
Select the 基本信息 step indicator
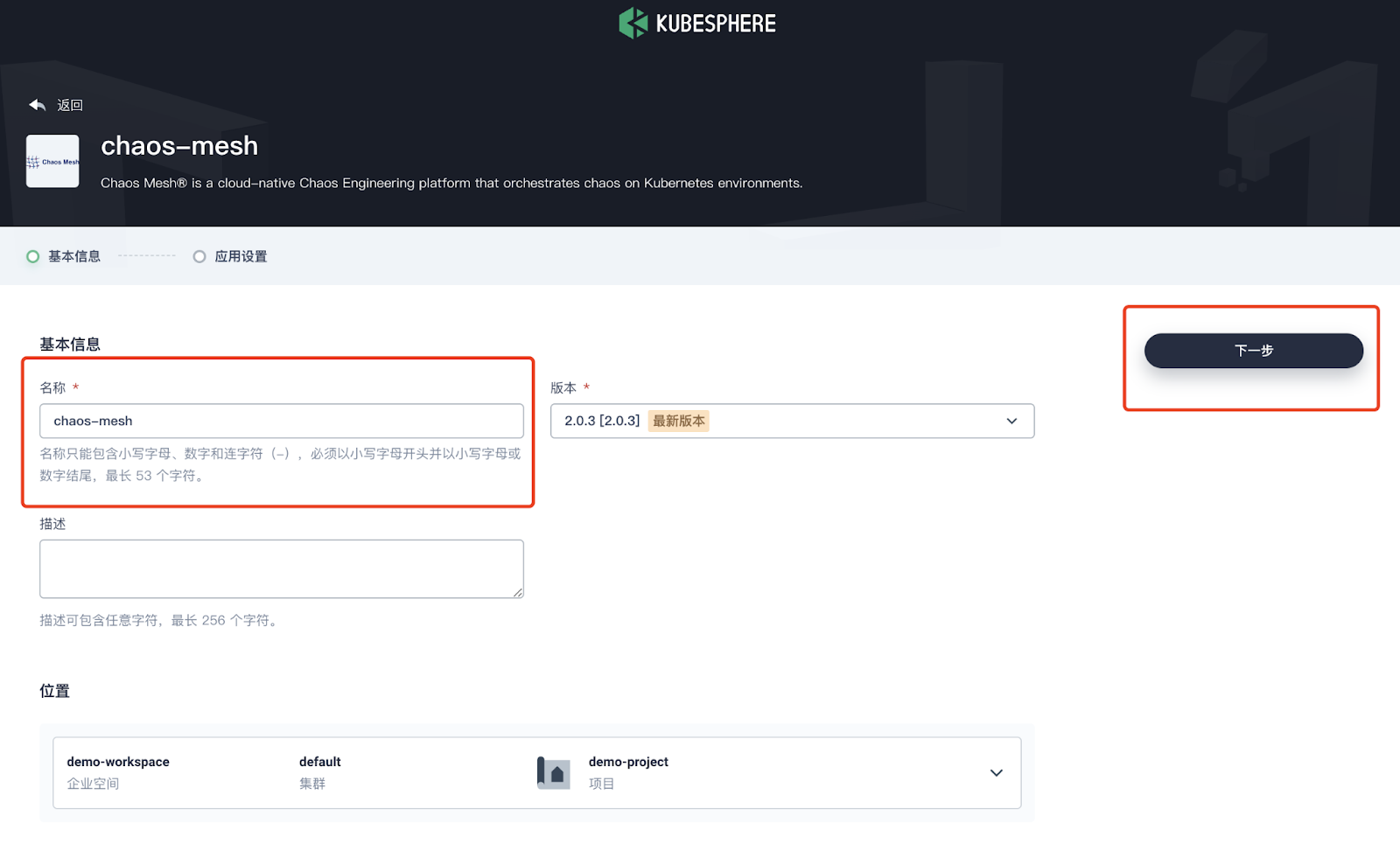pyautogui.click(x=64, y=256)
